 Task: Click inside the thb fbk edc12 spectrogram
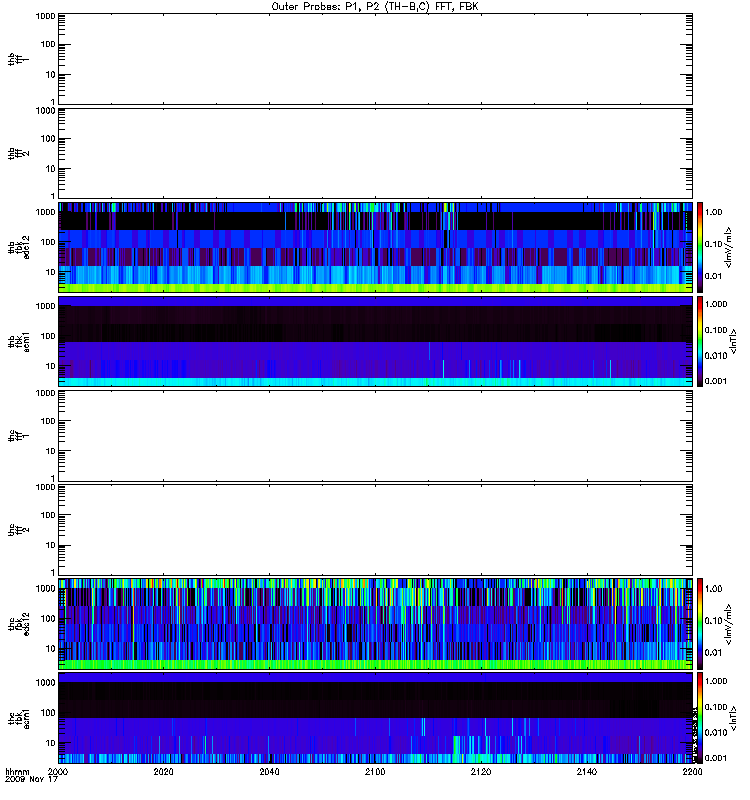pyautogui.click(x=375, y=247)
